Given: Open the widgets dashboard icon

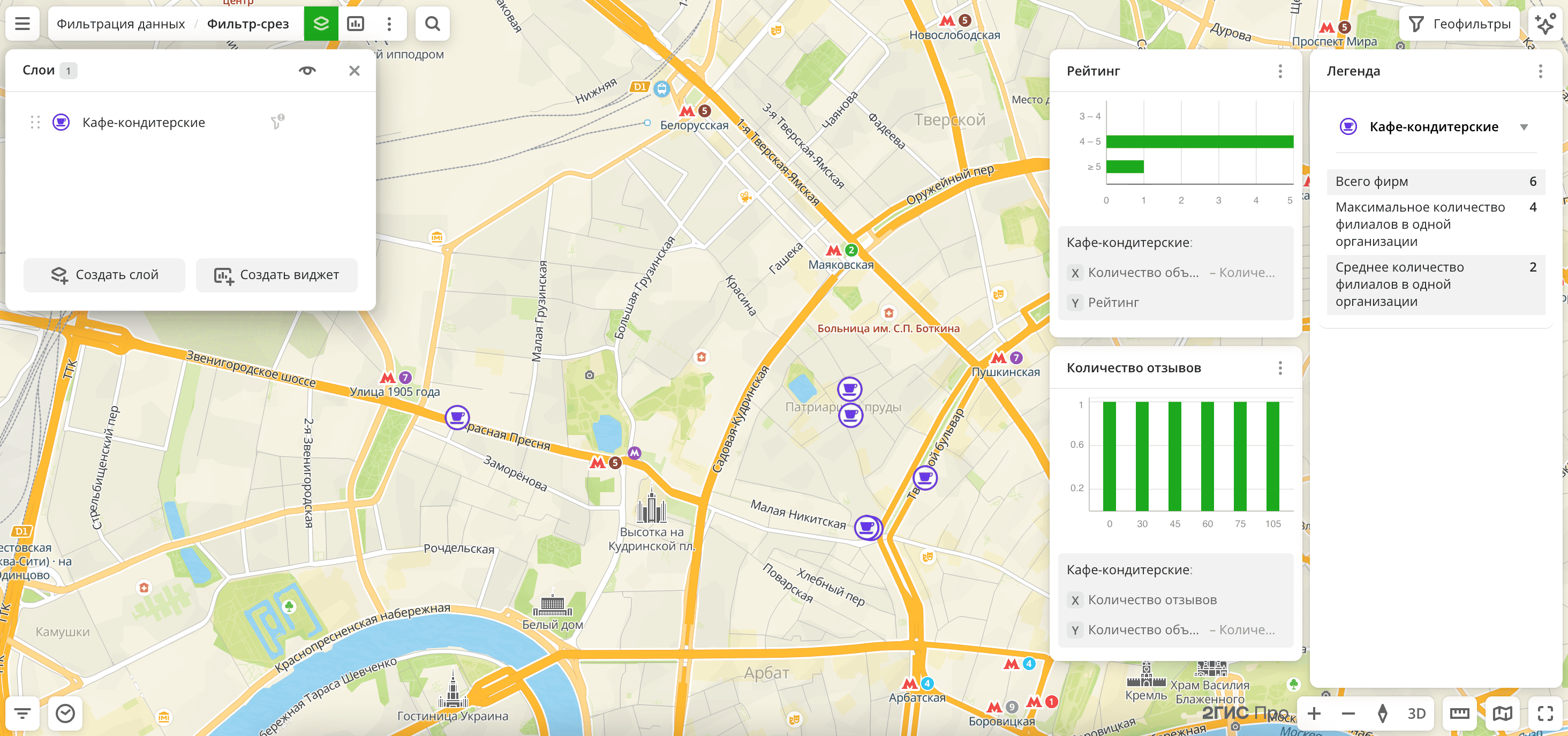Looking at the screenshot, I should [x=355, y=24].
